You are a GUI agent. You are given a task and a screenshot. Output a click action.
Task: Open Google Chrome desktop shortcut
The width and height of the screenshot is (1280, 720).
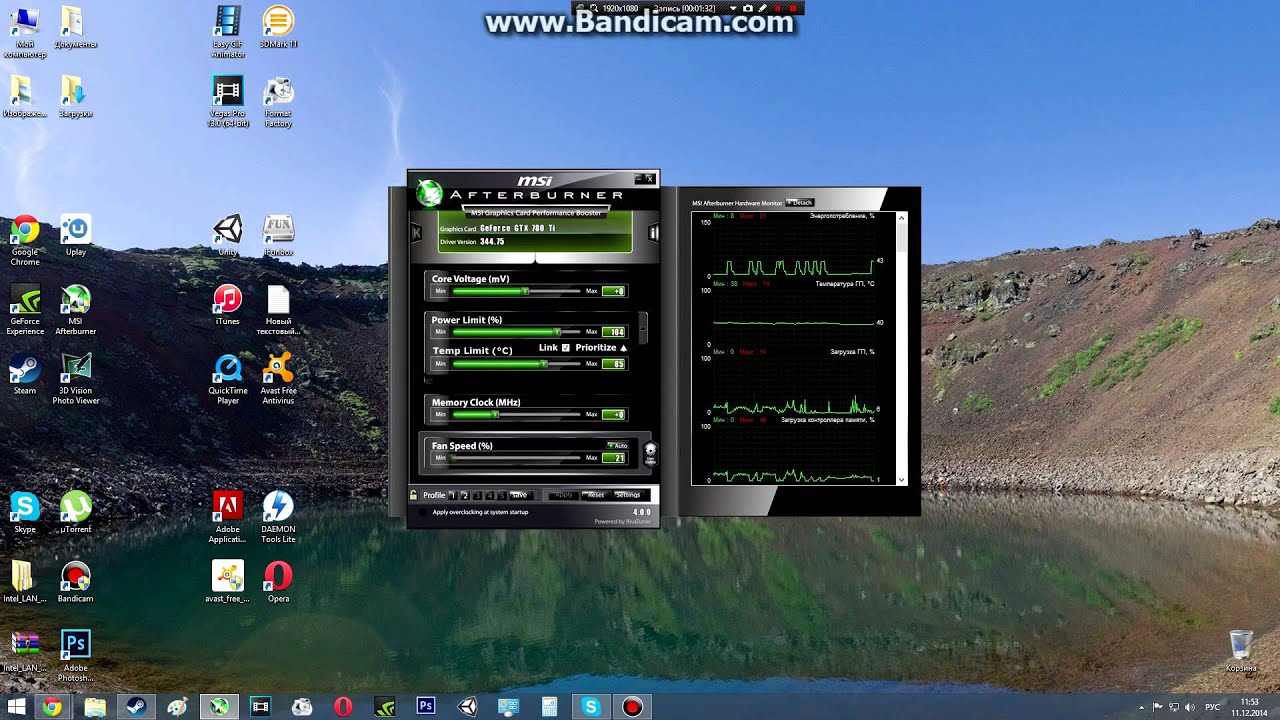[25, 240]
